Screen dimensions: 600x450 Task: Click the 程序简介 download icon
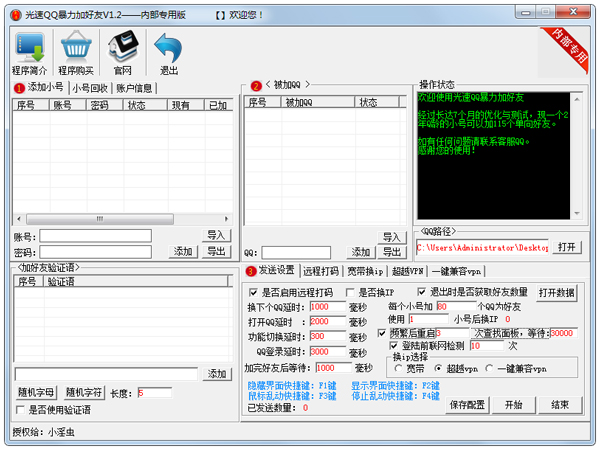click(29, 48)
